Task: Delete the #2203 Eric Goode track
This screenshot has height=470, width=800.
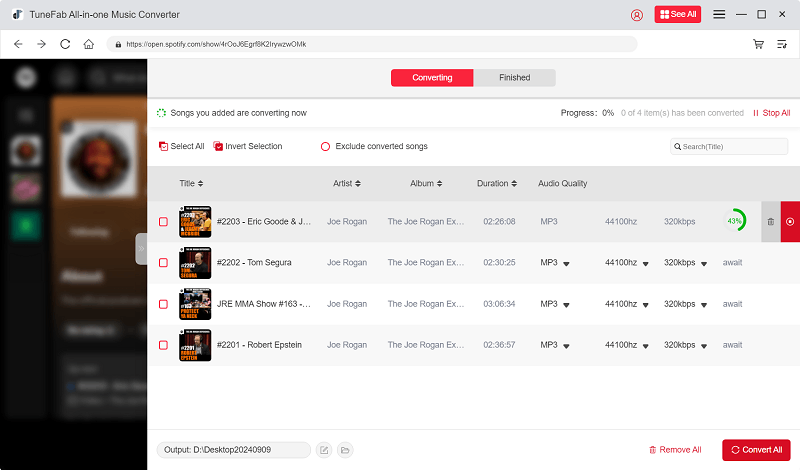Action: click(770, 221)
